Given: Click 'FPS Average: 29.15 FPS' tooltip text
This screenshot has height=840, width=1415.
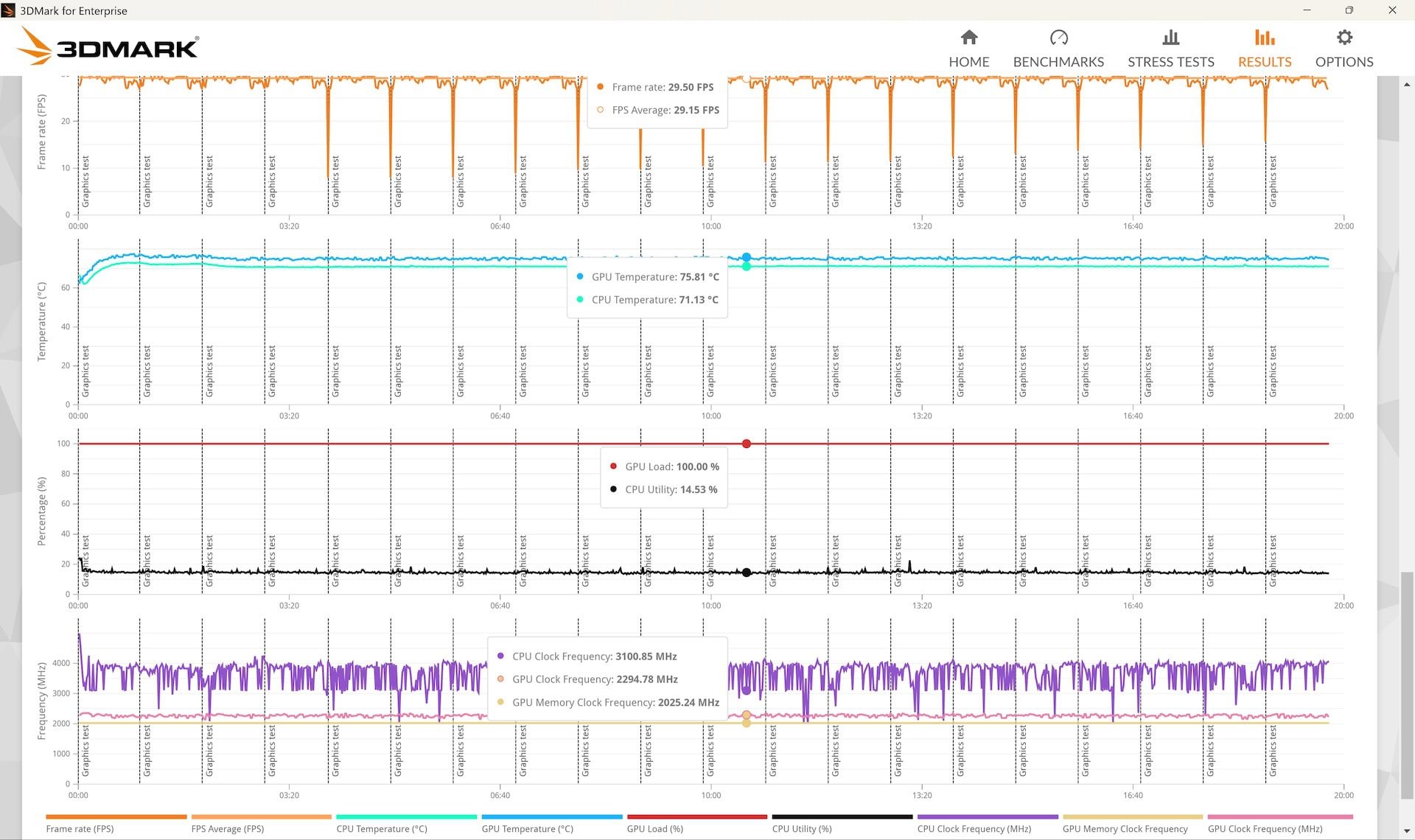Looking at the screenshot, I should [665, 110].
